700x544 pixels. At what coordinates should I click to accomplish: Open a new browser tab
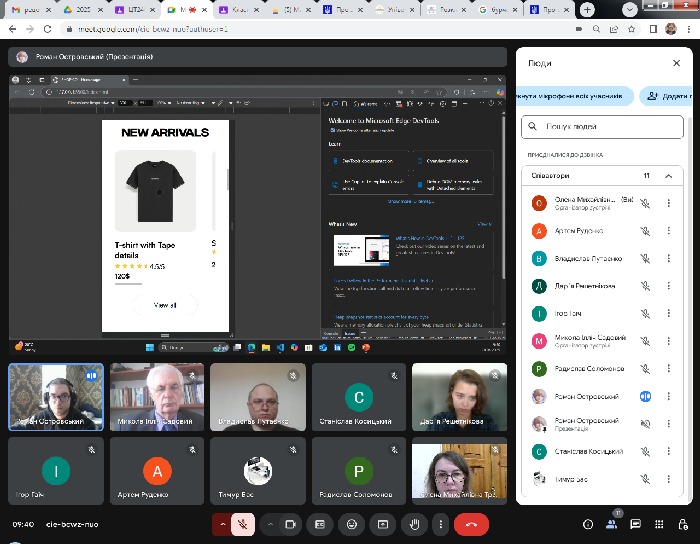tap(586, 9)
